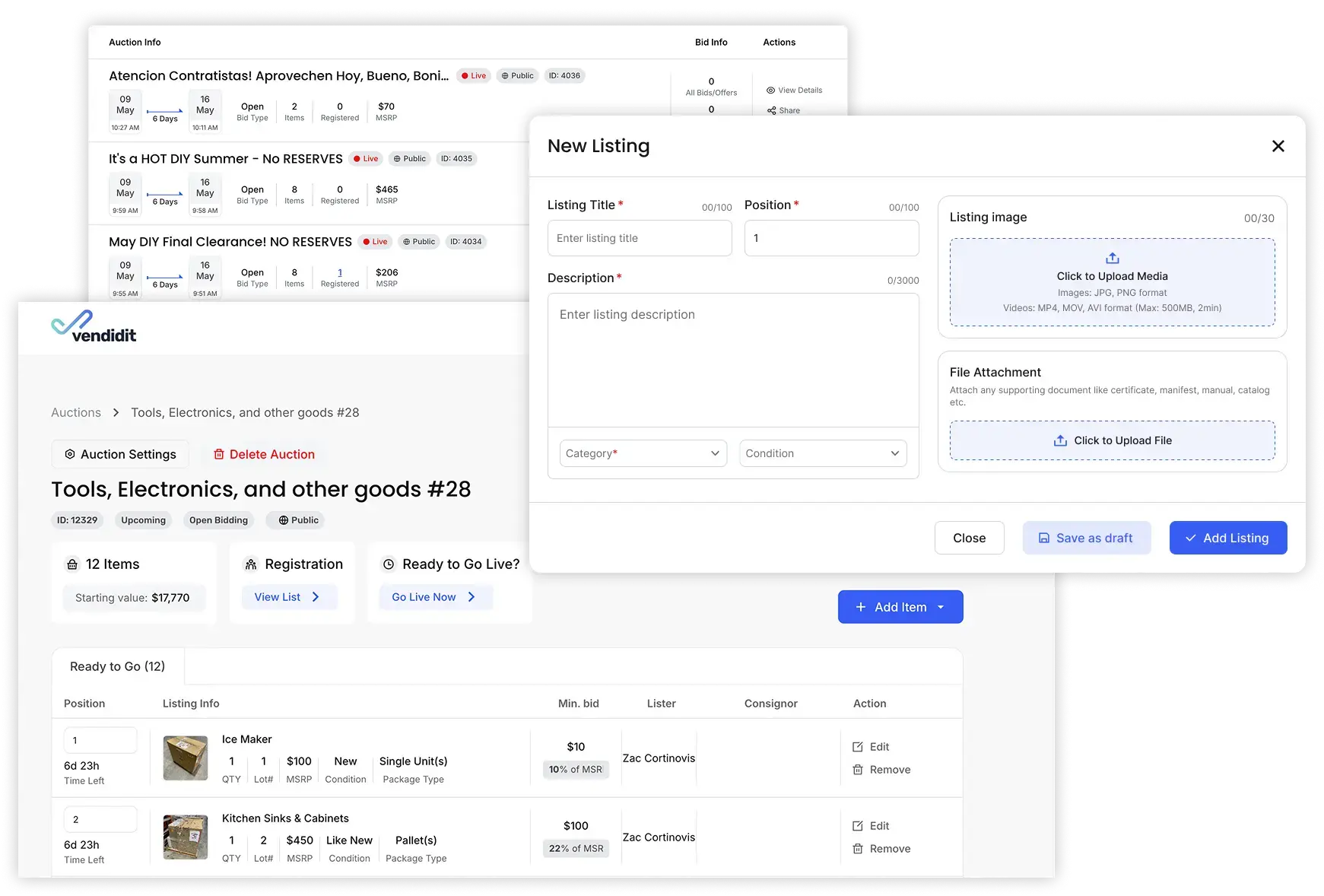Image resolution: width=1324 pixels, height=896 pixels.
Task: Click the Venddidit logo
Action: [x=94, y=326]
